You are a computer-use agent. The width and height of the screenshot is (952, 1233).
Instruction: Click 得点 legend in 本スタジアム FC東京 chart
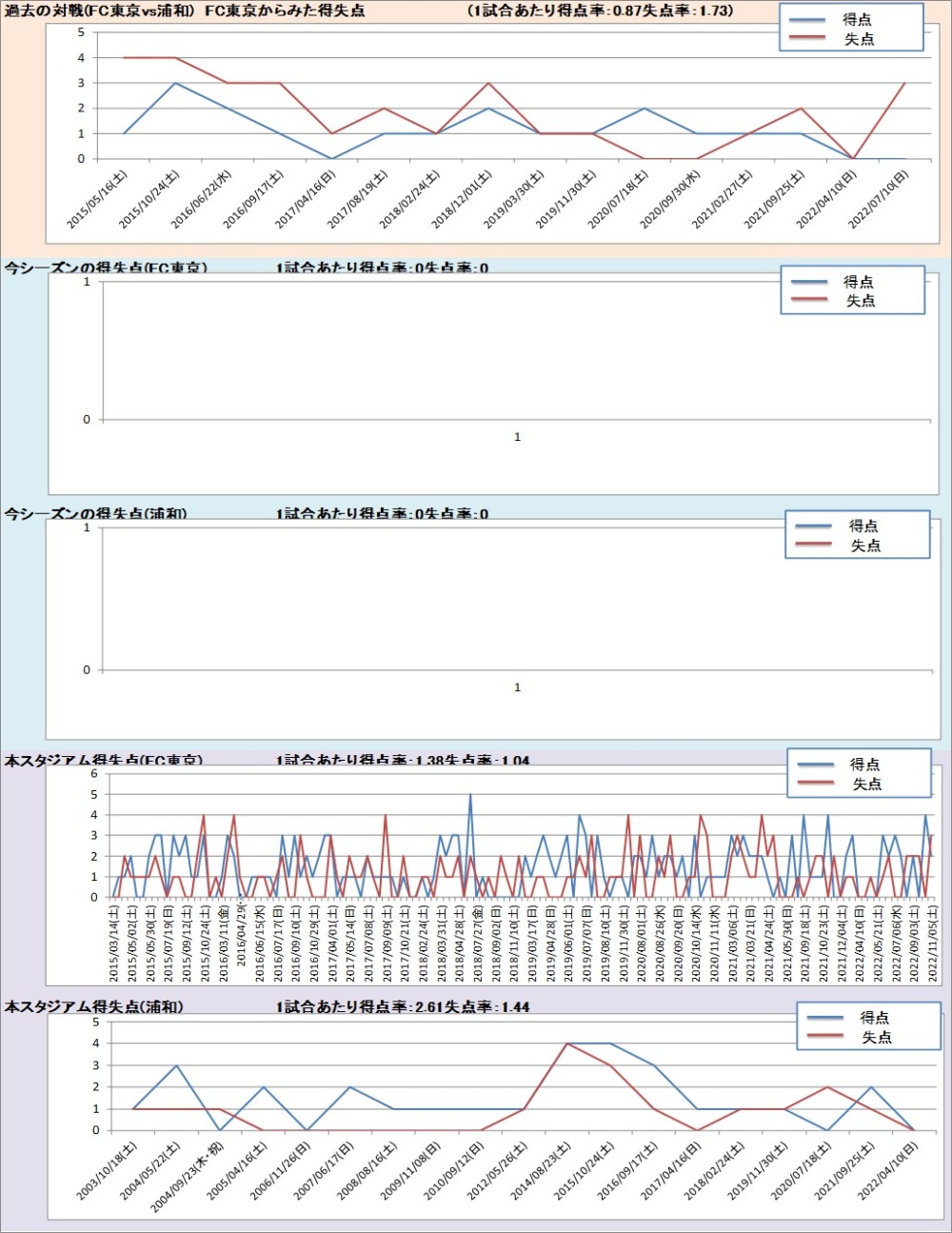click(x=864, y=765)
